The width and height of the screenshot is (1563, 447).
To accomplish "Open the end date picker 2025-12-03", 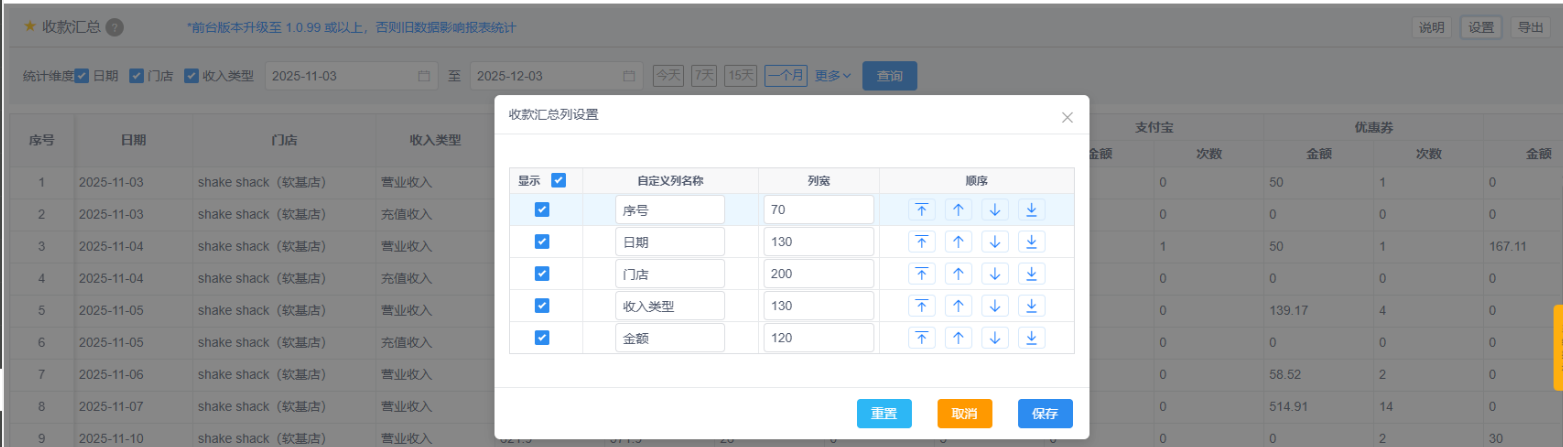I will [x=556, y=76].
